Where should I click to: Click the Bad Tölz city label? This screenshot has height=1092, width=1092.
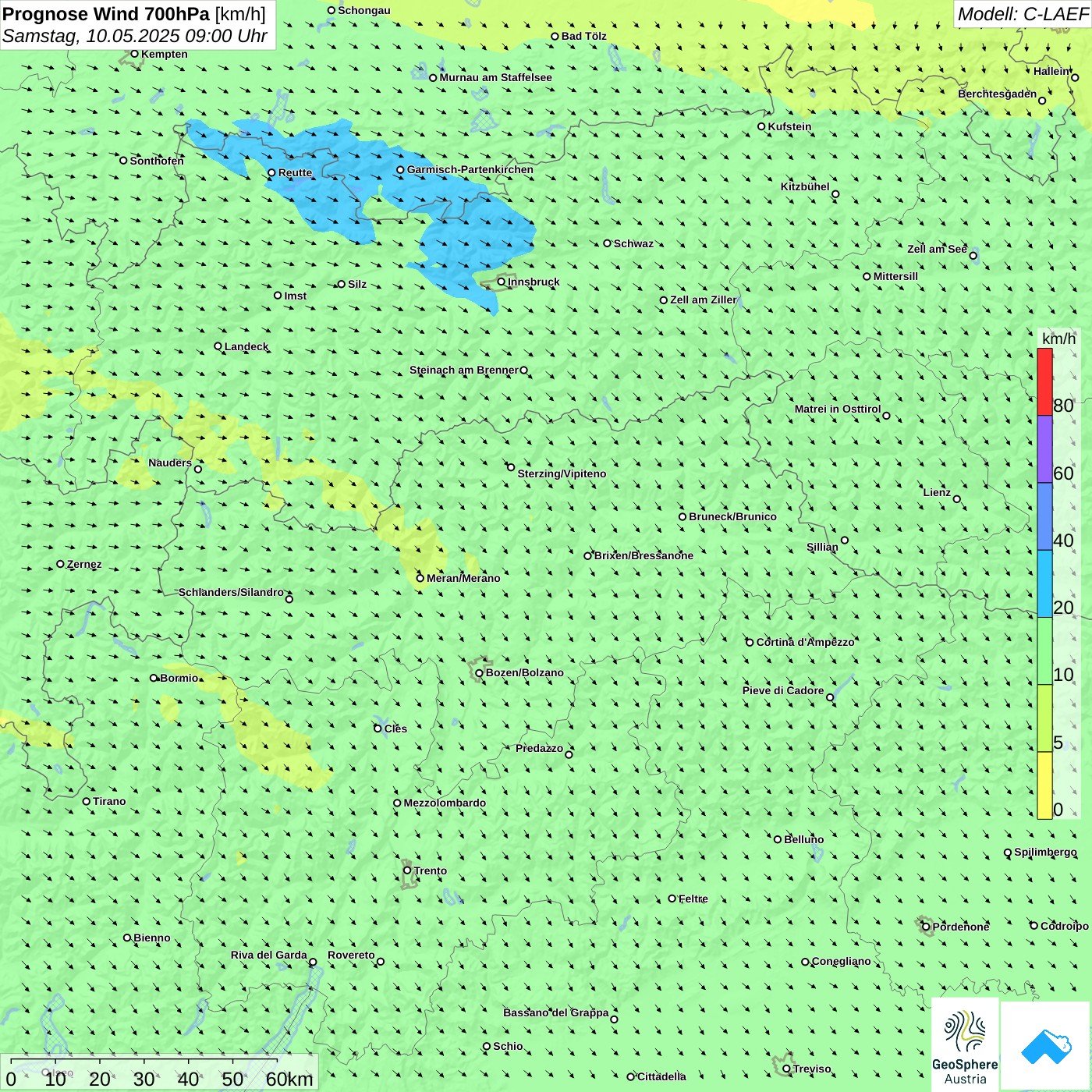coord(583,36)
